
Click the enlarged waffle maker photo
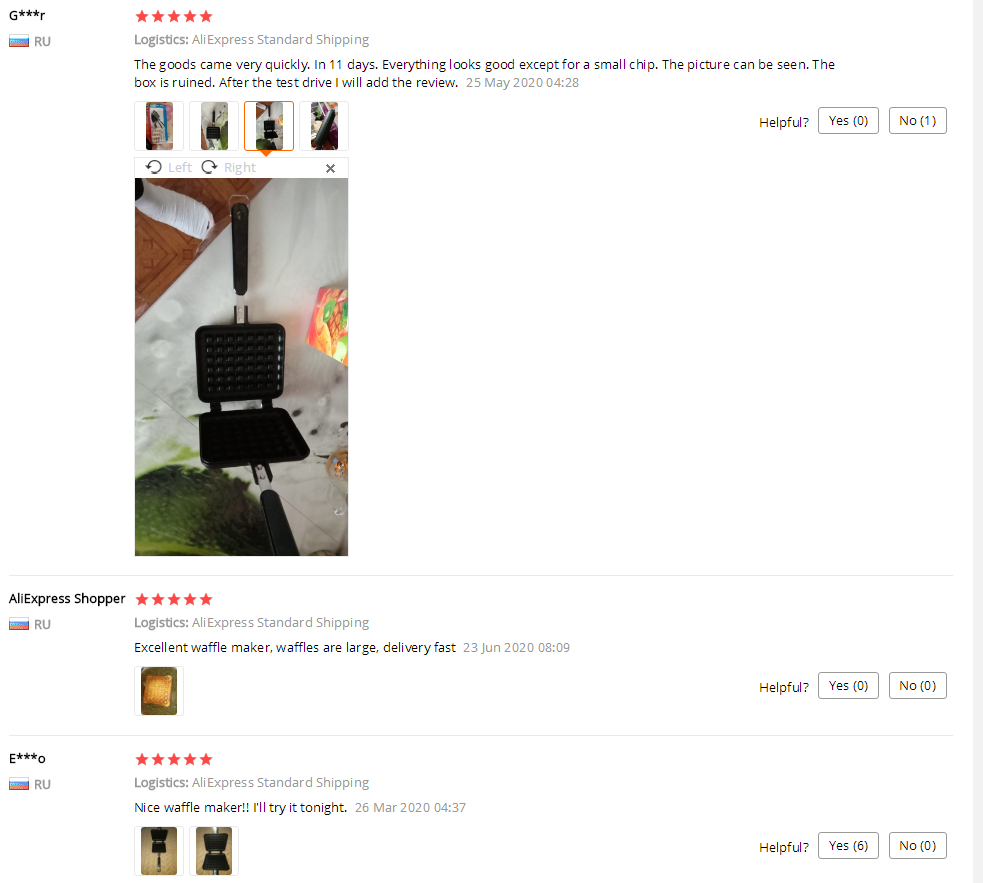coord(241,367)
